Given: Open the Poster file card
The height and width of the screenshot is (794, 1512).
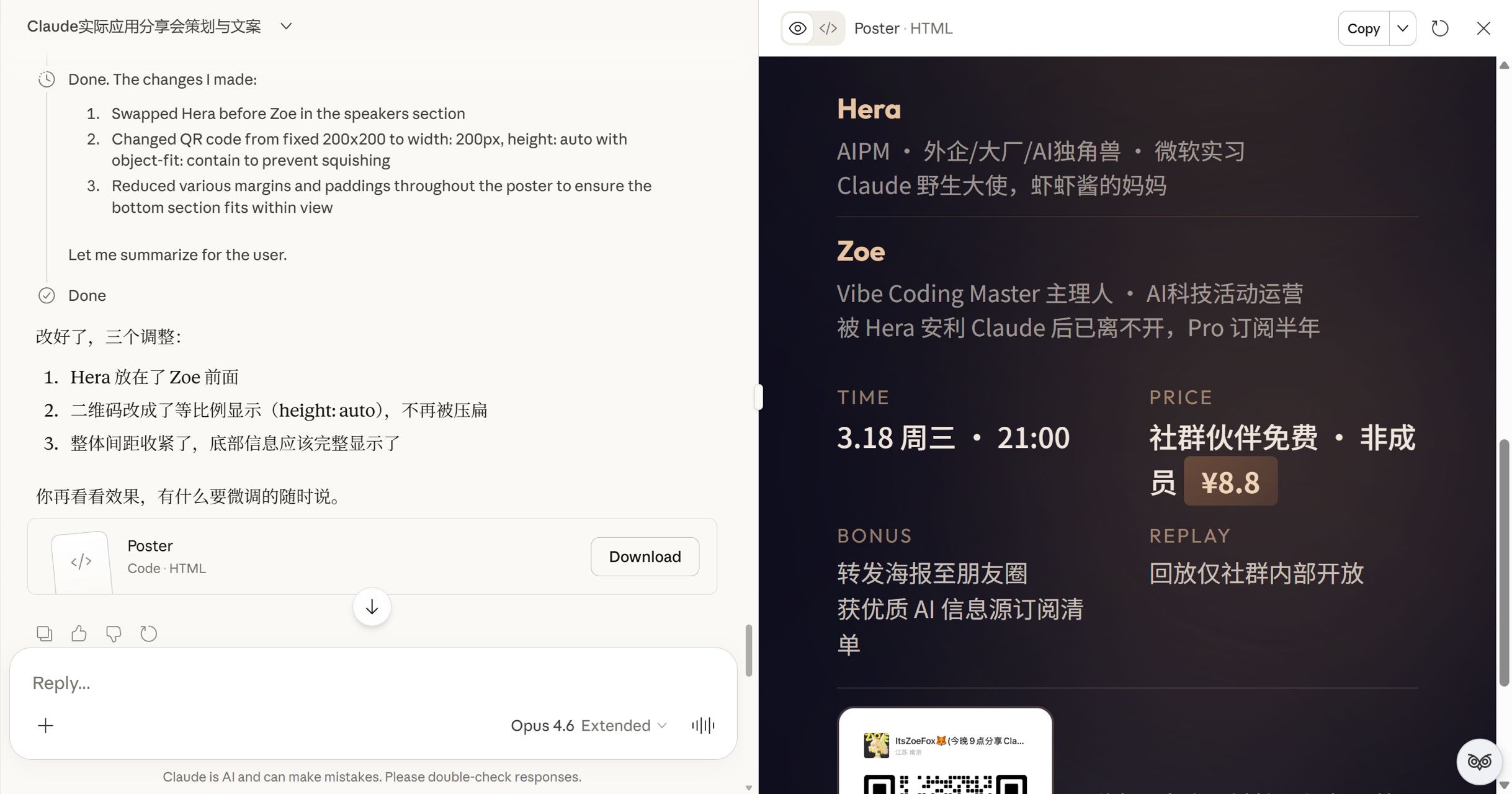Looking at the screenshot, I should tap(372, 556).
